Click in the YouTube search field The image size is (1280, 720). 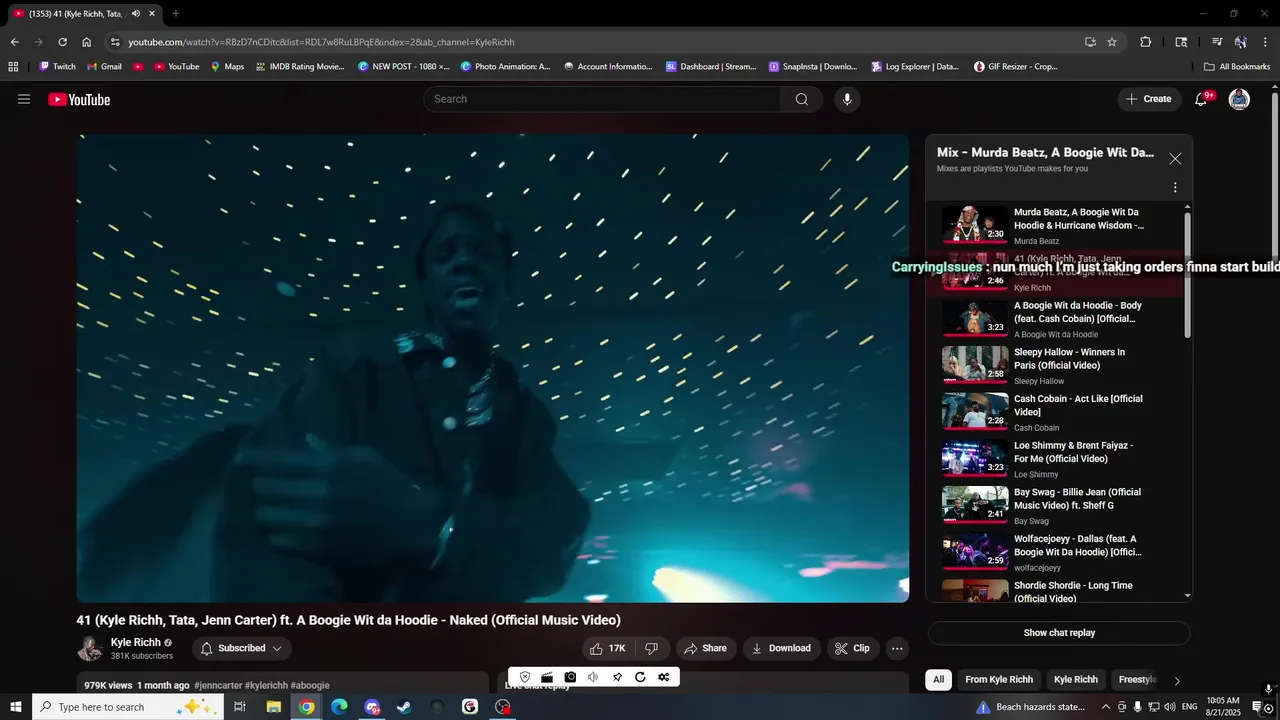coord(602,99)
